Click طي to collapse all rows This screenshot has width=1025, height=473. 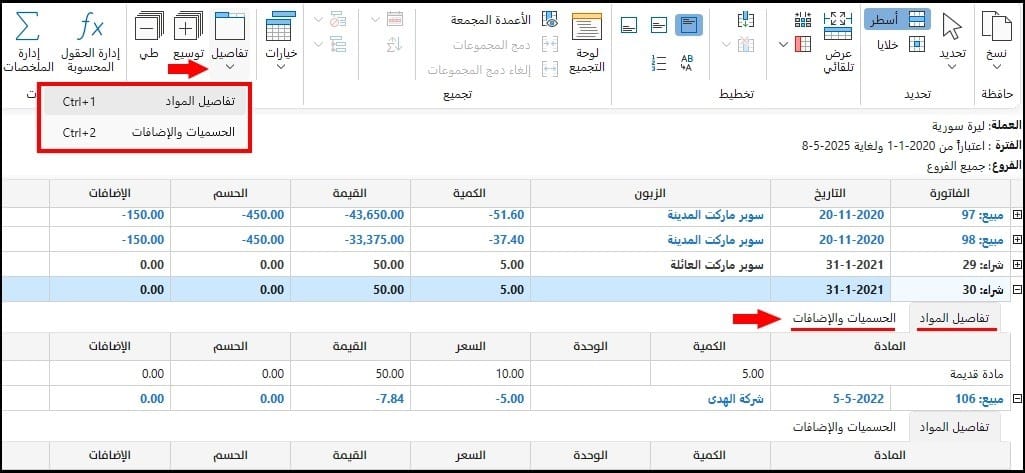pos(149,37)
